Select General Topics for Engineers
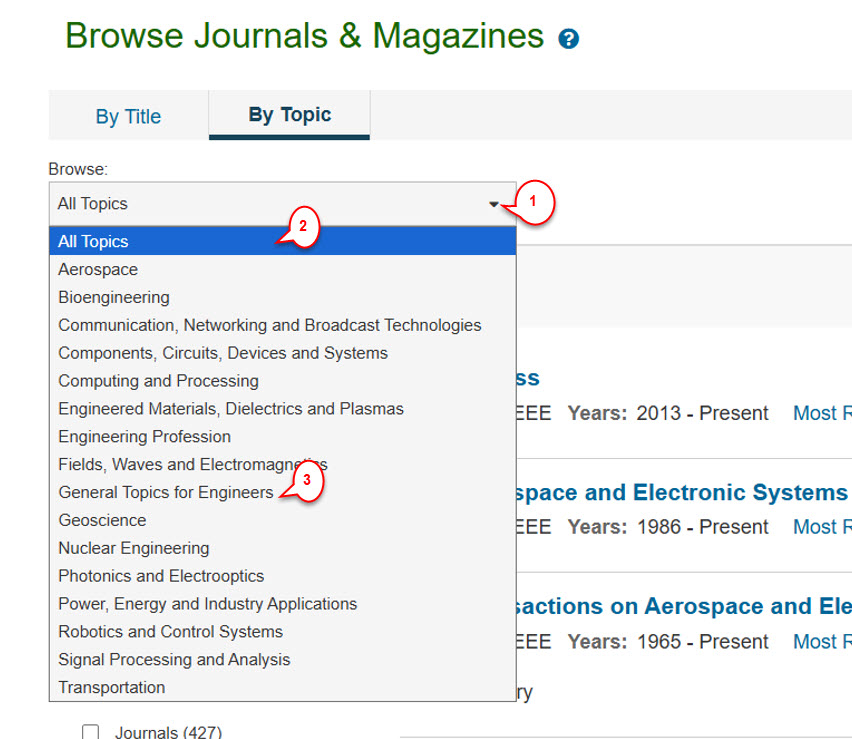 (x=165, y=493)
